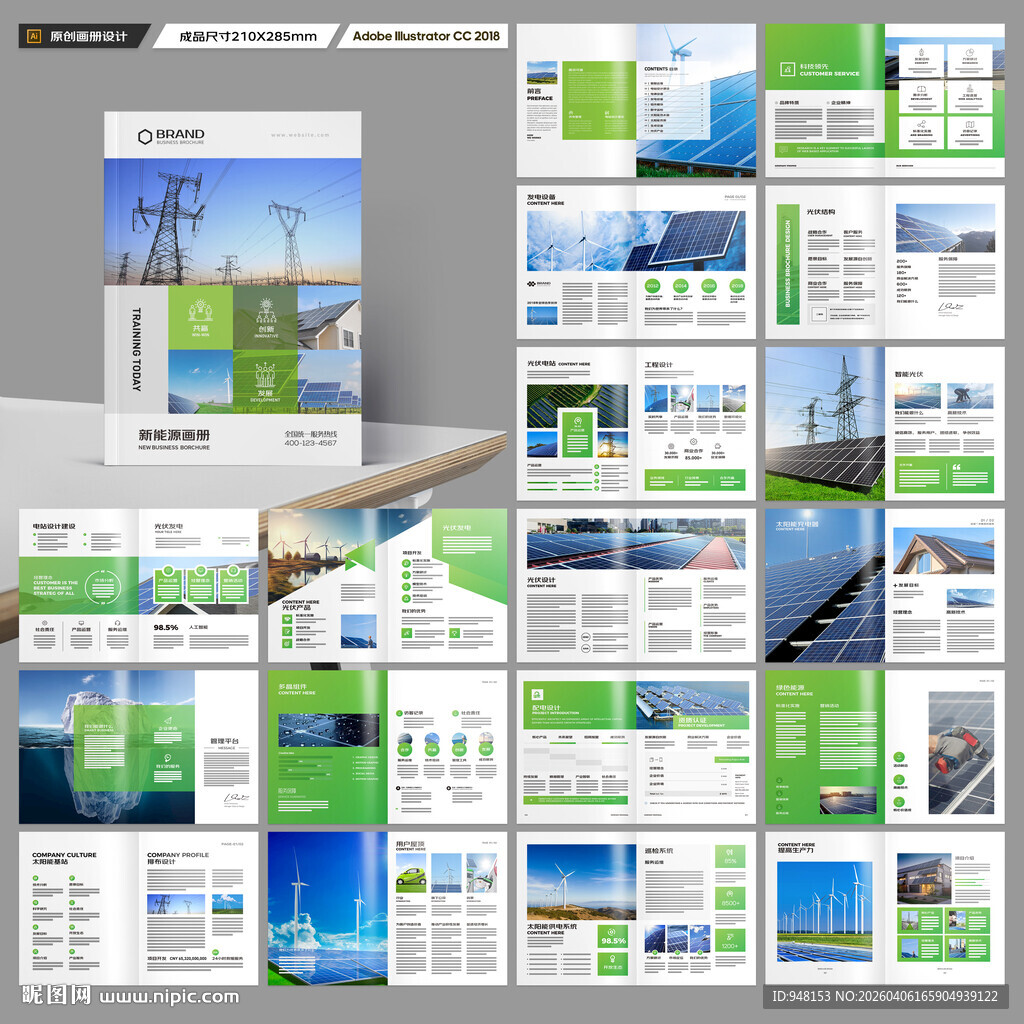Click the green 8500+ stat box

pos(729,898)
